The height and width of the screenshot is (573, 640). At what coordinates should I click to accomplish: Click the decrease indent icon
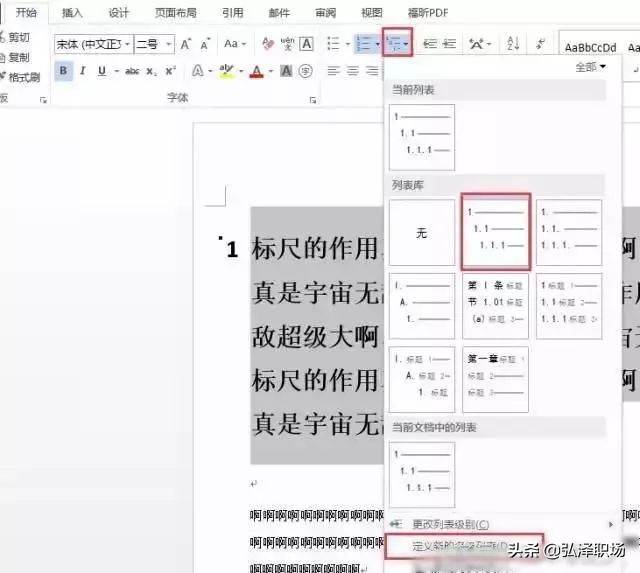[x=430, y=44]
